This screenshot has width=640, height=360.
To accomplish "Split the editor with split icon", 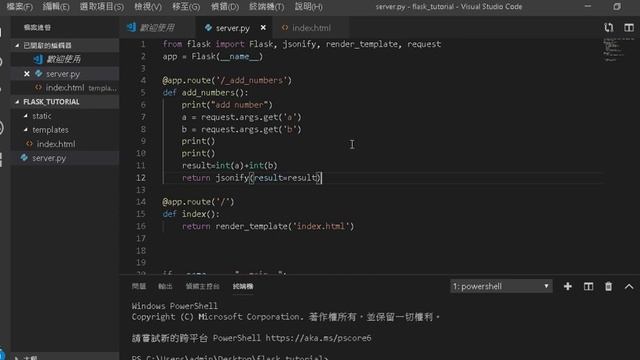I will click(x=629, y=27).
